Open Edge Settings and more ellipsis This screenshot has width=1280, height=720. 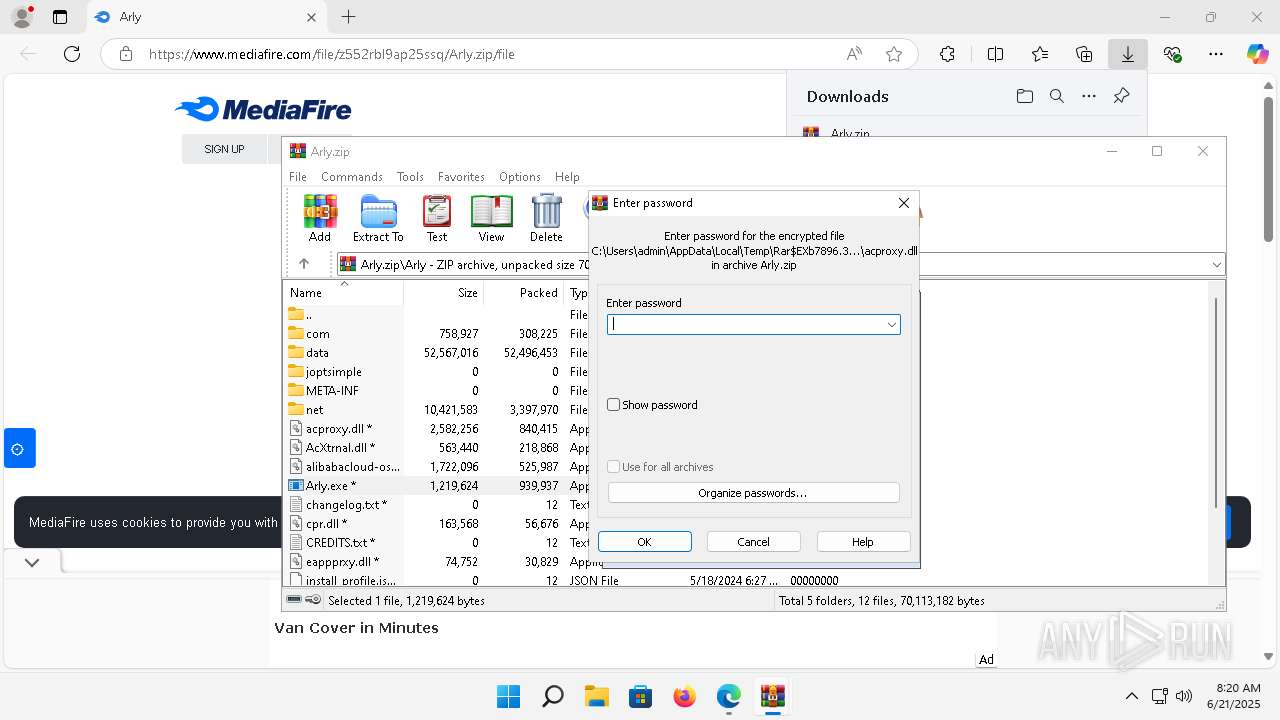pyautogui.click(x=1216, y=54)
